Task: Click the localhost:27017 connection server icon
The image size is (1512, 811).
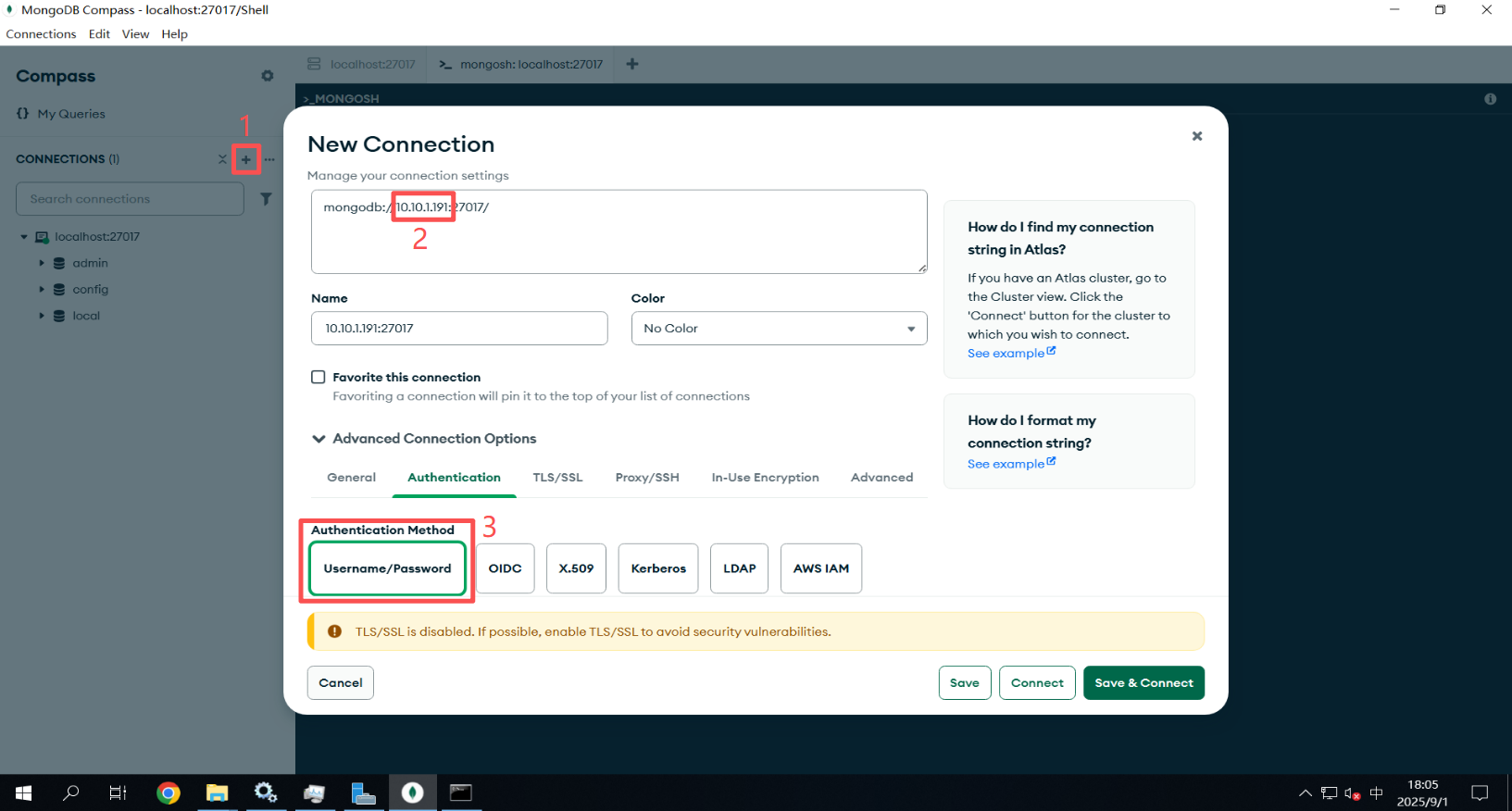Action: [x=42, y=237]
